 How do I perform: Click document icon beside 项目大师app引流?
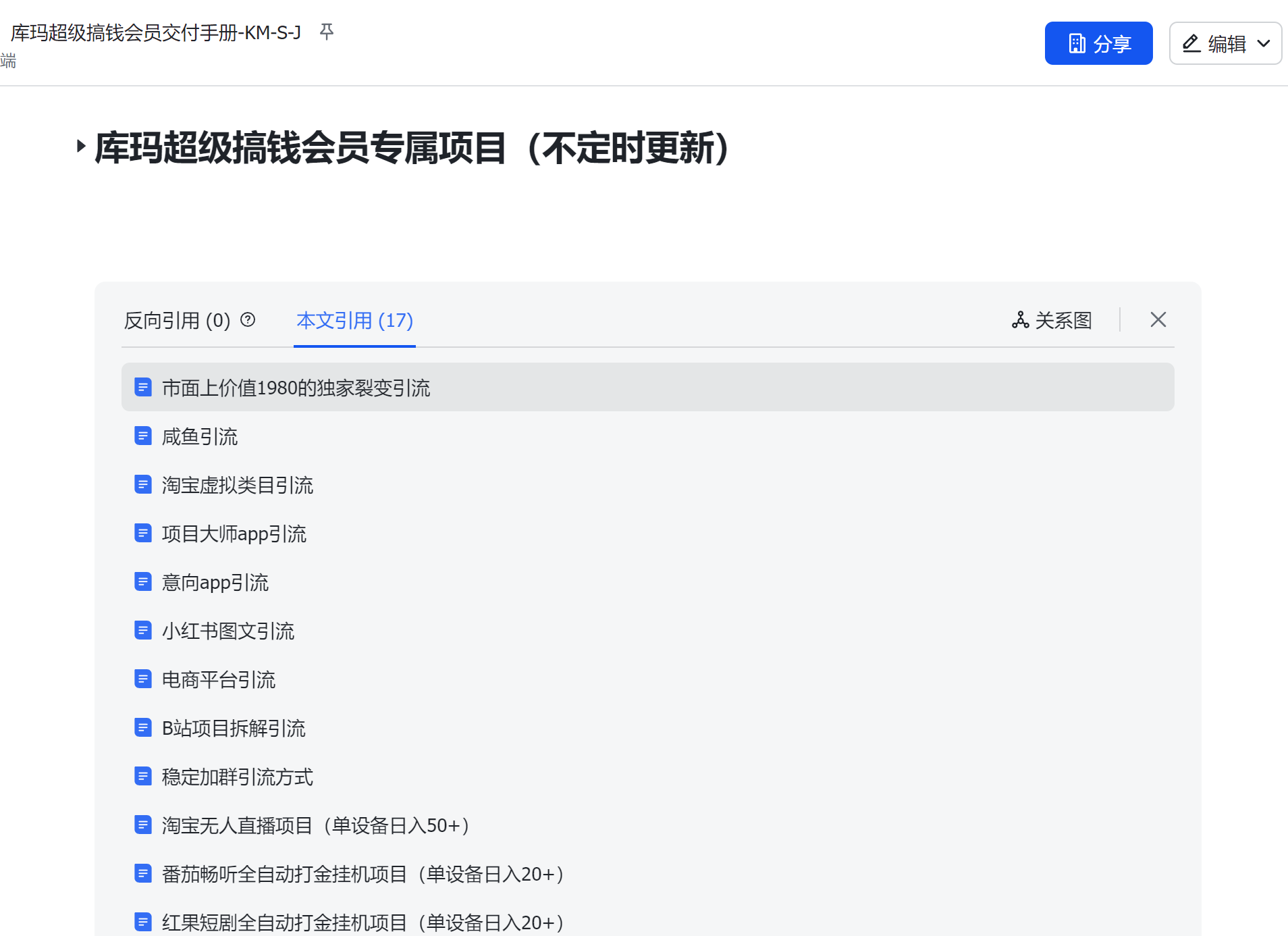[x=143, y=534]
